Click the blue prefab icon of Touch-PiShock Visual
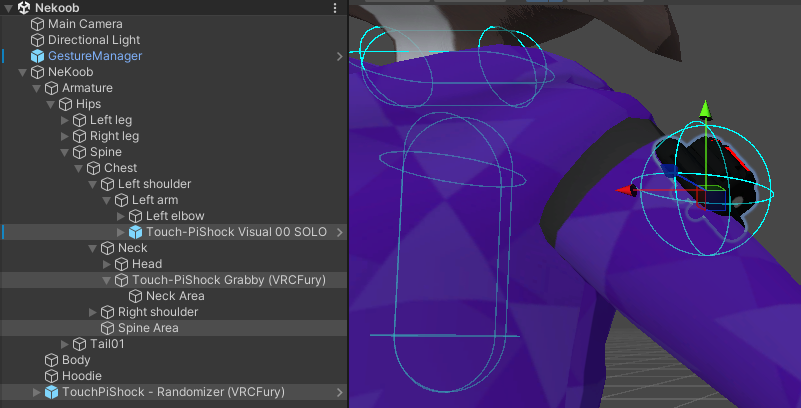The height and width of the screenshot is (408, 801). click(x=135, y=232)
